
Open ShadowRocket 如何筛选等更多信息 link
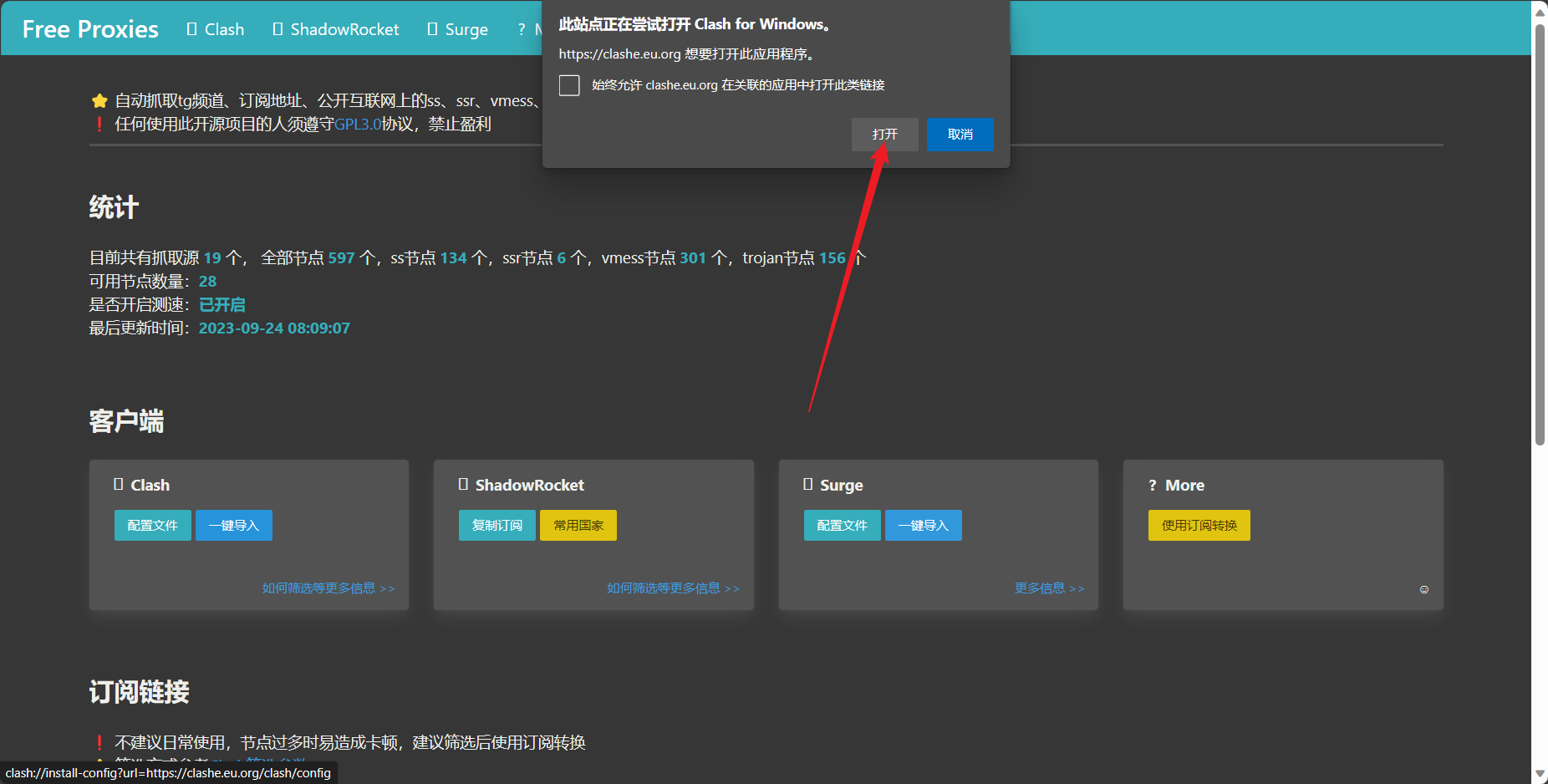(x=673, y=588)
